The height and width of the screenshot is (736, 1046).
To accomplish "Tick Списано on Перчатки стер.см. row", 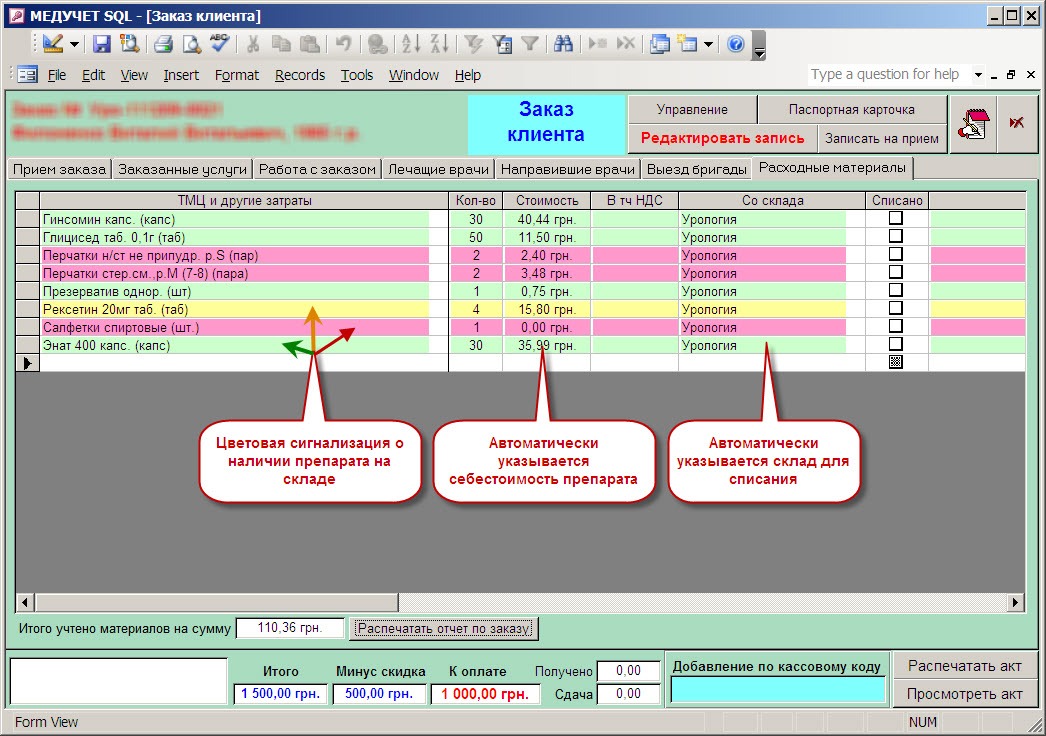I will pos(896,272).
